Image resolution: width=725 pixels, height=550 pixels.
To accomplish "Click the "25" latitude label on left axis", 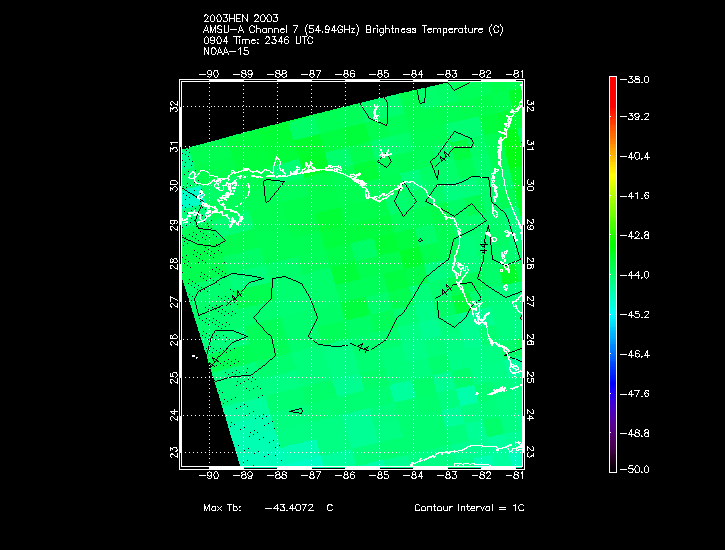I will point(174,378).
